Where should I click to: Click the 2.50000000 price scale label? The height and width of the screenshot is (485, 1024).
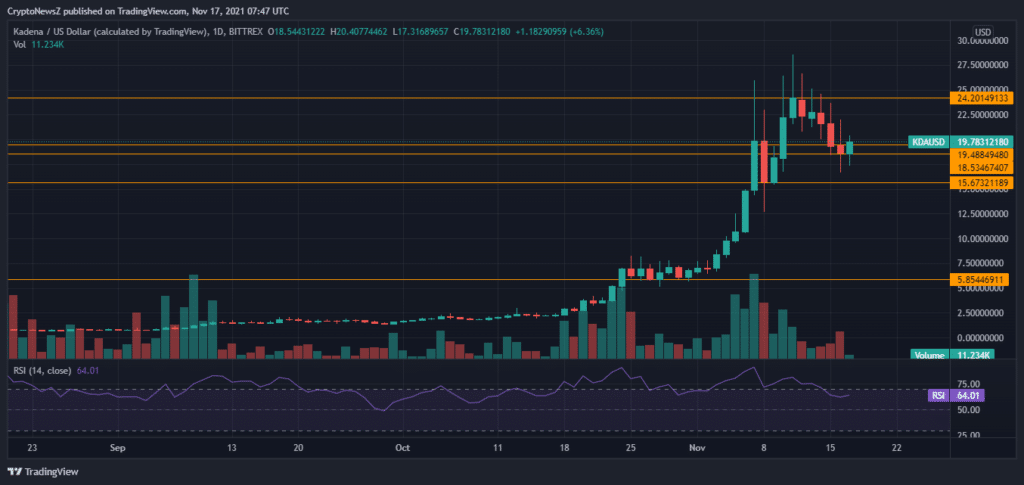click(981, 313)
